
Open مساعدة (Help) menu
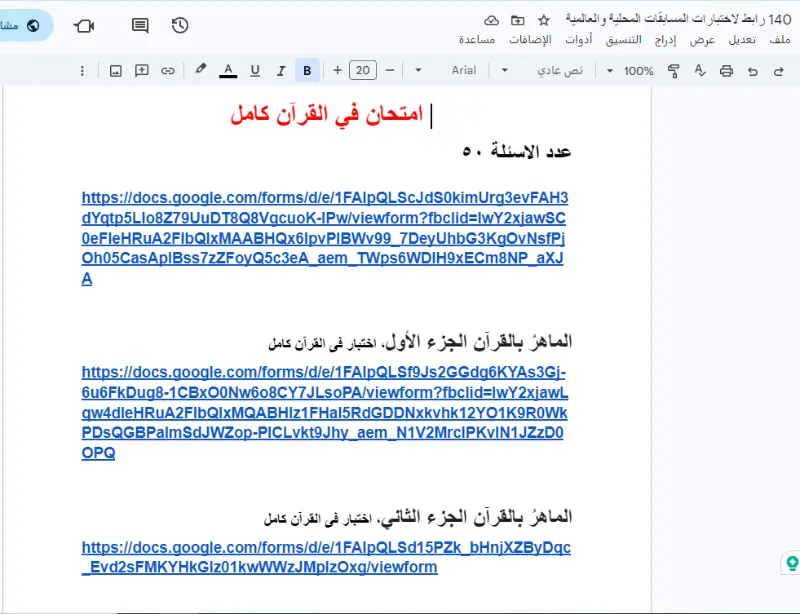(477, 40)
